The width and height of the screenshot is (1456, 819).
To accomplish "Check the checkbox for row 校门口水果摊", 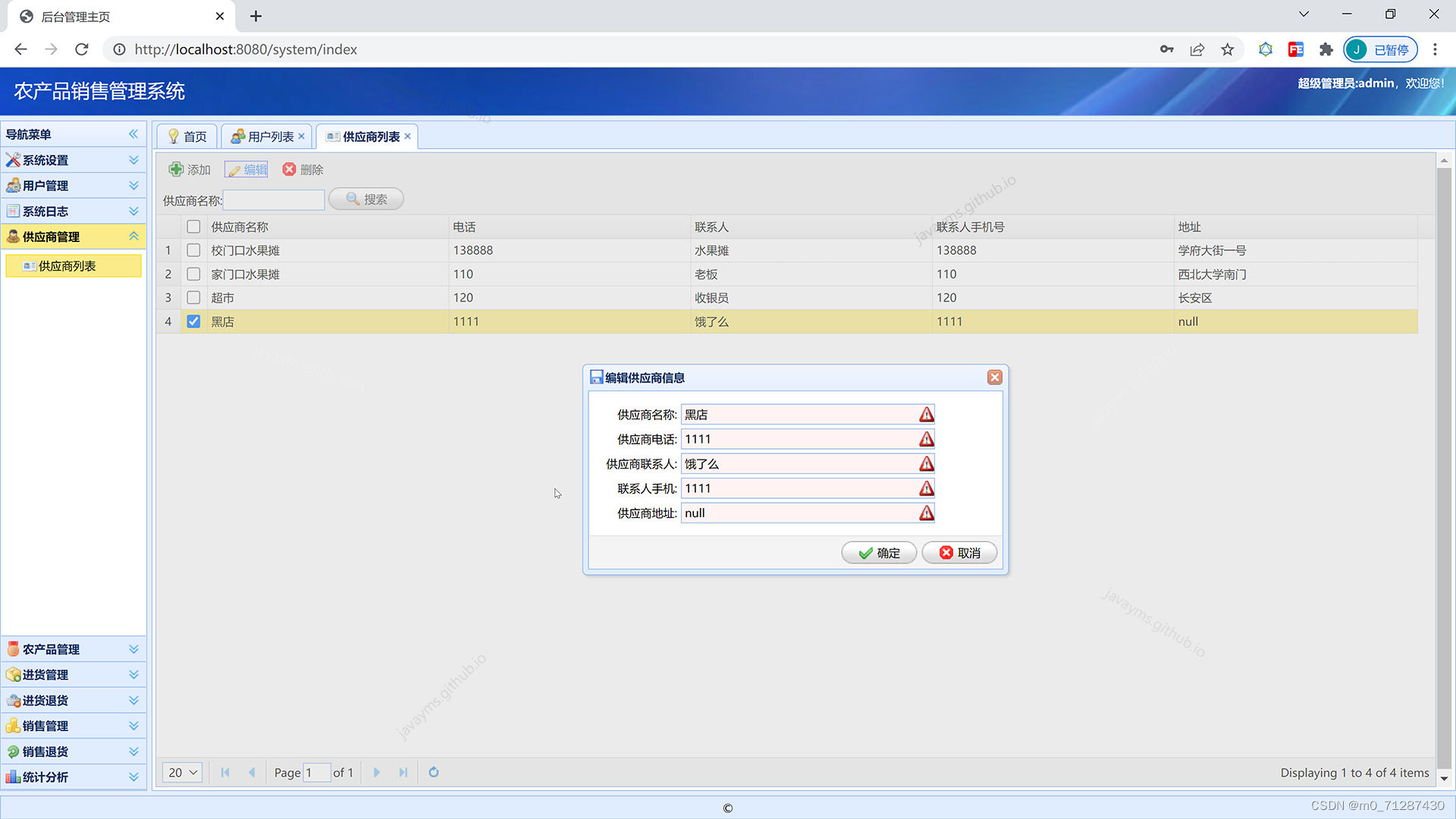I will tap(193, 250).
